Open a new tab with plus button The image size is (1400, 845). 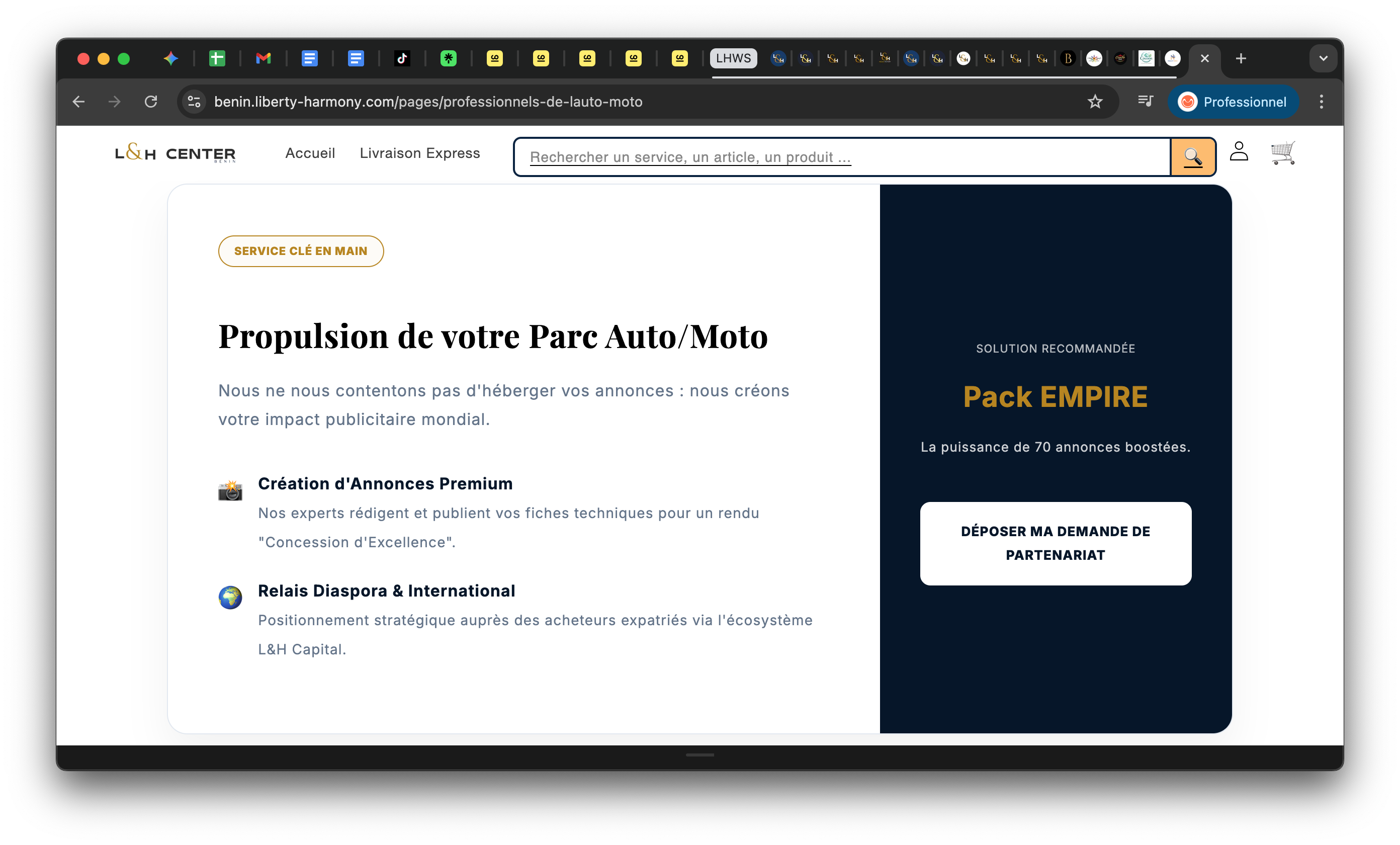(x=1241, y=58)
